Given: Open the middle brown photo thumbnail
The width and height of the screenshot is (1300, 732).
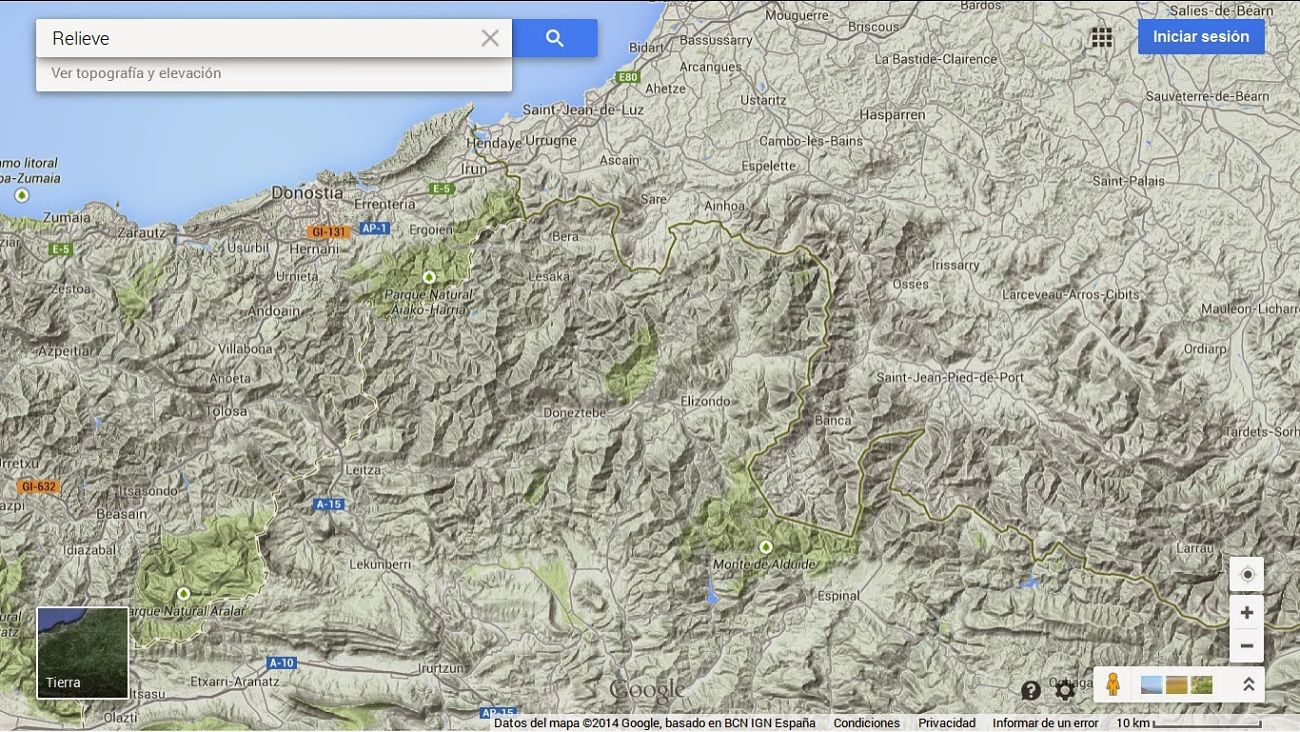Looking at the screenshot, I should pyautogui.click(x=1176, y=685).
